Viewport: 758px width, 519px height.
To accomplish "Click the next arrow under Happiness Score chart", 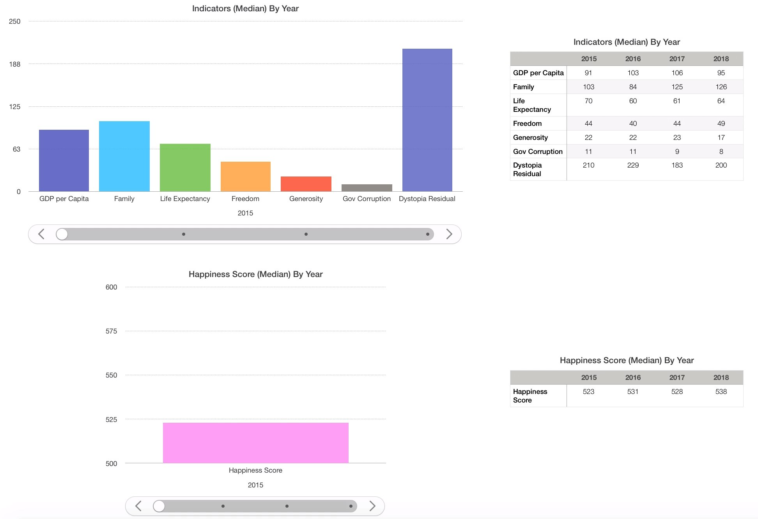I will point(372,506).
